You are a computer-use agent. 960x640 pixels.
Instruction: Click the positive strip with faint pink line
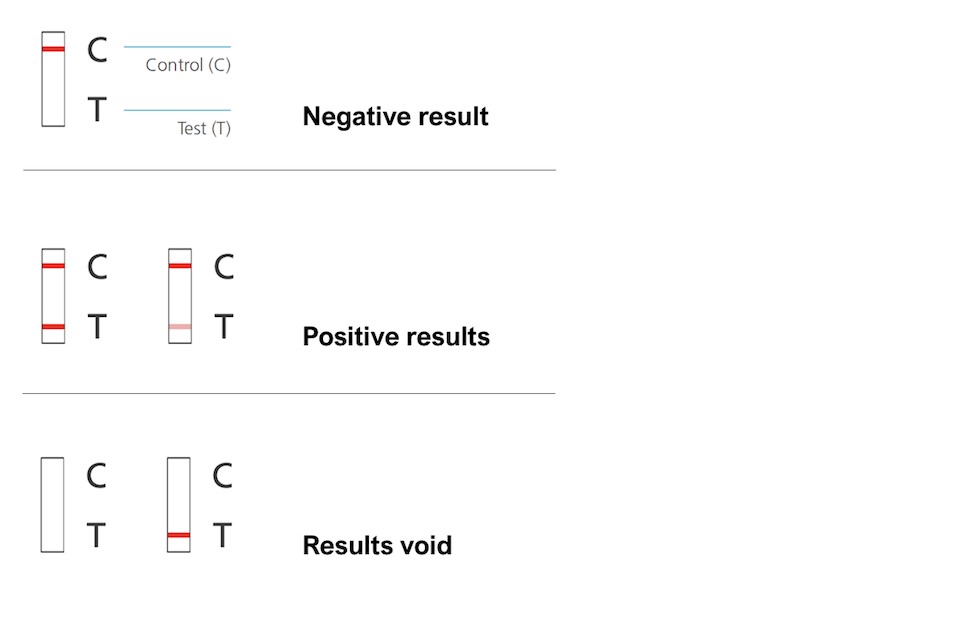pyautogui.click(x=180, y=296)
